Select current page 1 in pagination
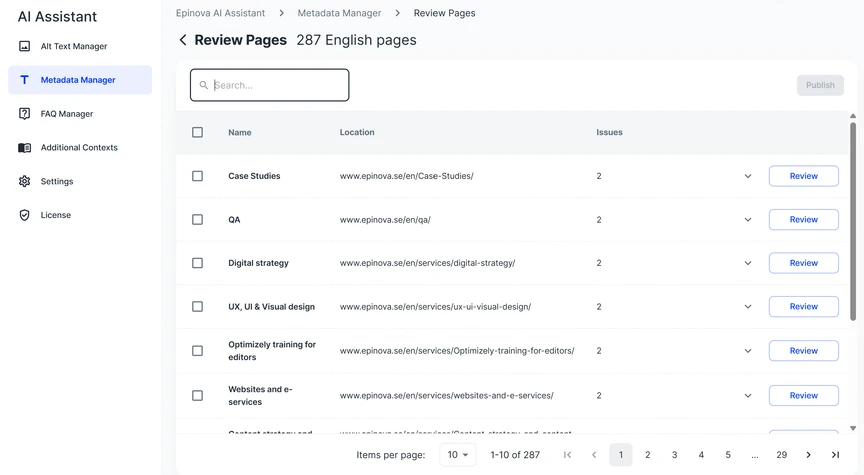Image resolution: width=864 pixels, height=475 pixels. (620, 455)
